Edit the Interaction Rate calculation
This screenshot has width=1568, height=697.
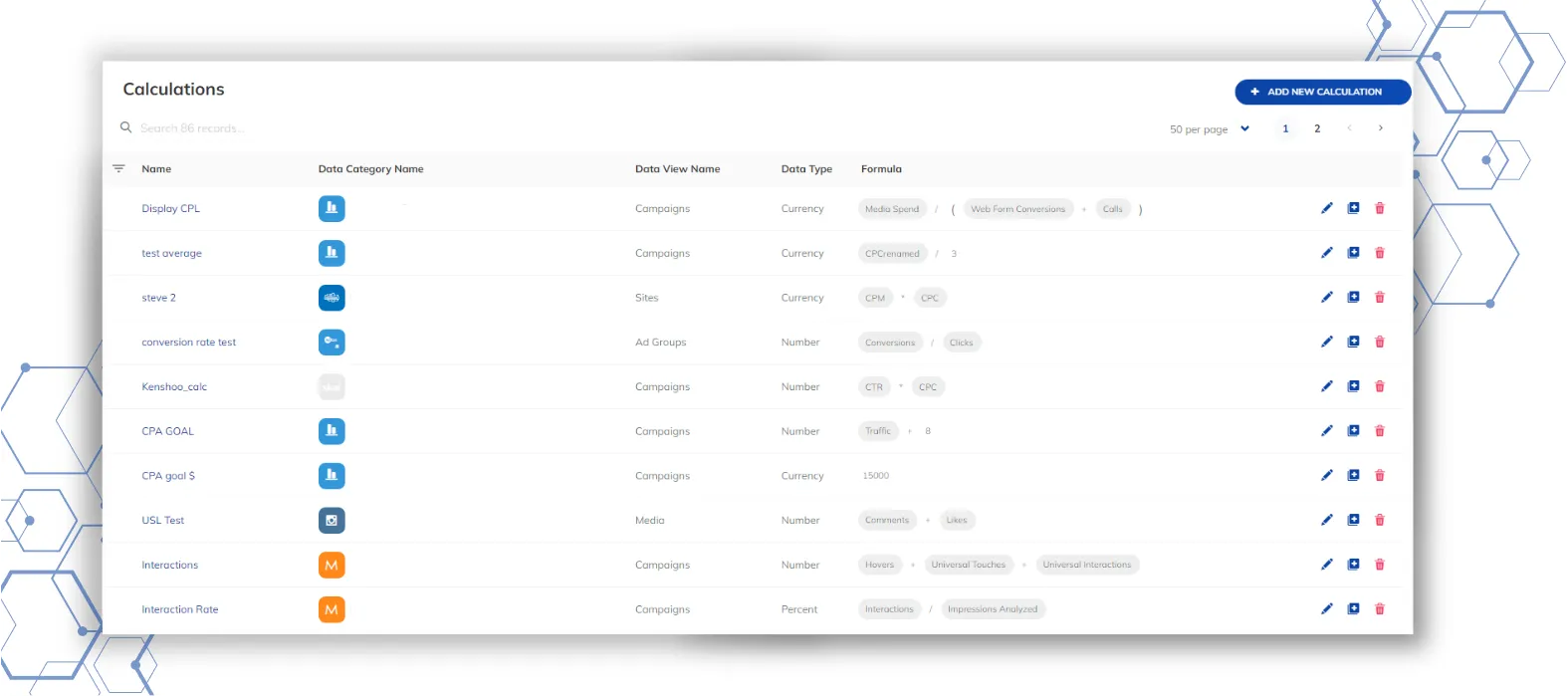(x=1326, y=609)
